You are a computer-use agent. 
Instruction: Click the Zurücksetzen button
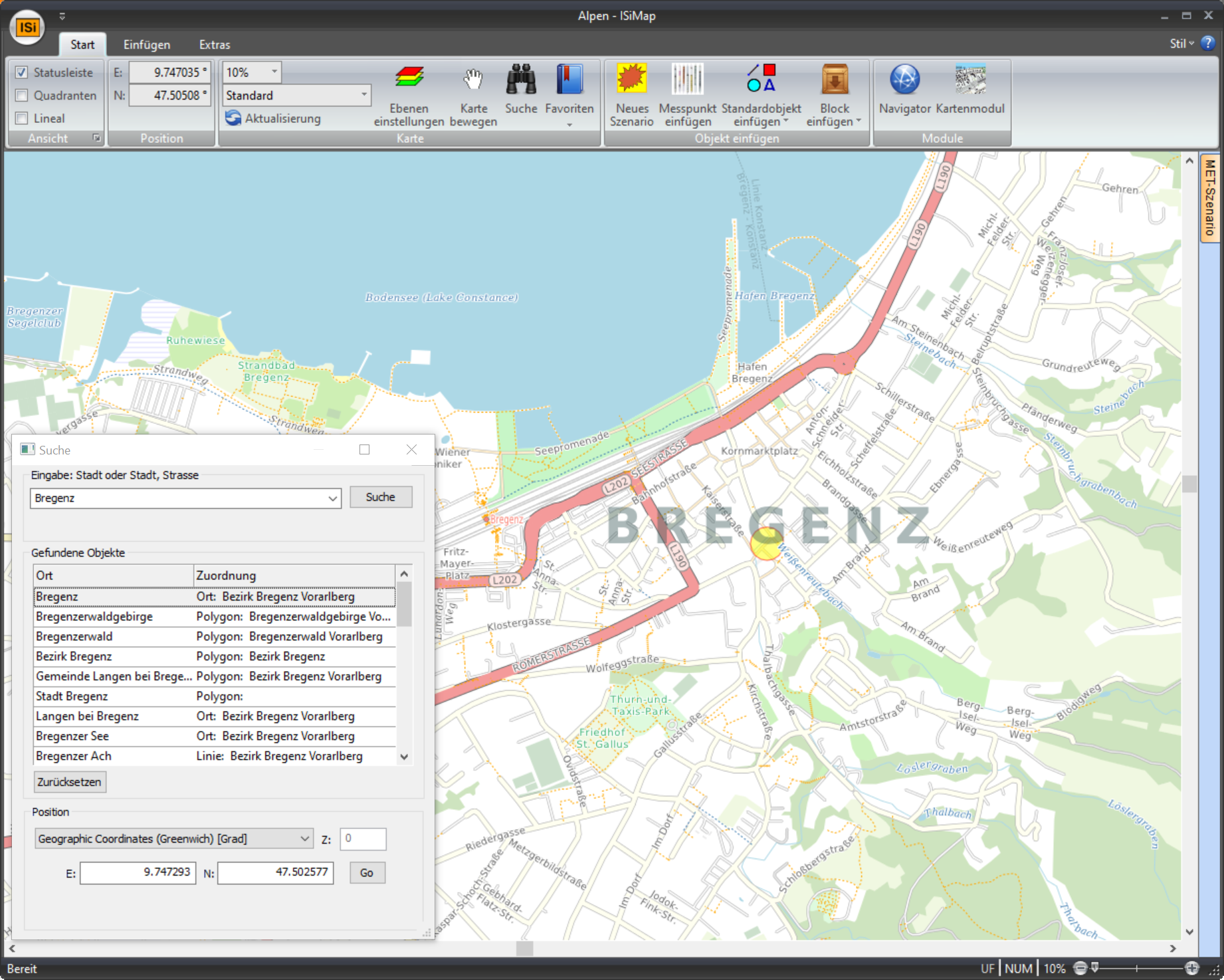[69, 782]
